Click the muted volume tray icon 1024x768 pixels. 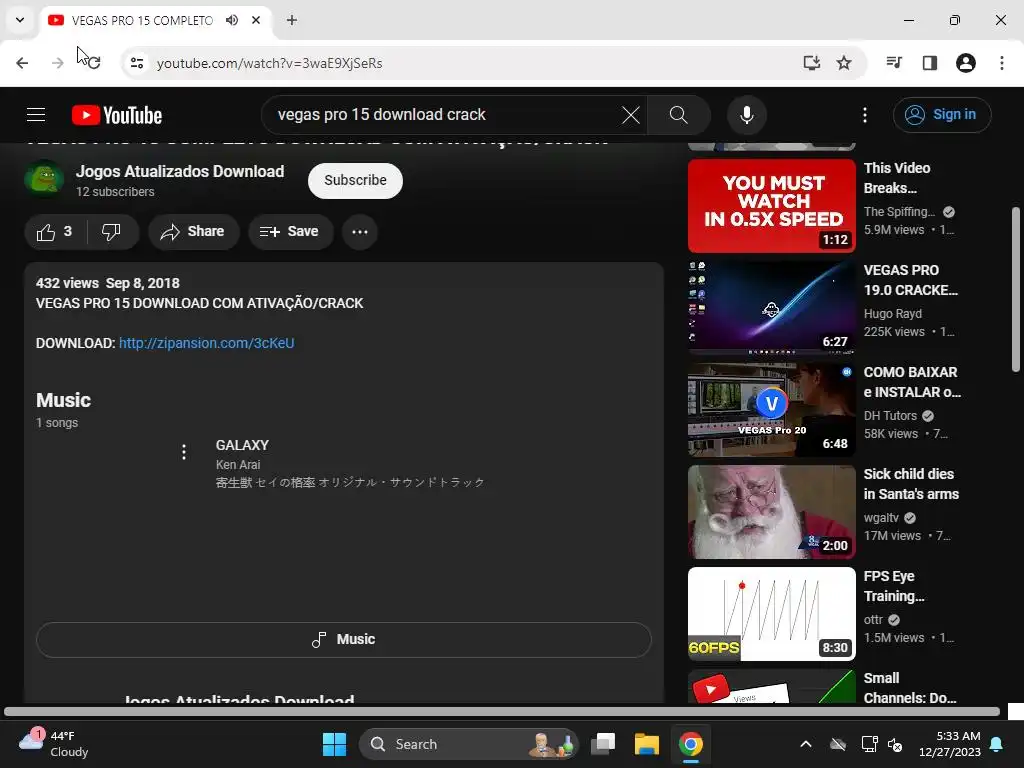coord(895,744)
